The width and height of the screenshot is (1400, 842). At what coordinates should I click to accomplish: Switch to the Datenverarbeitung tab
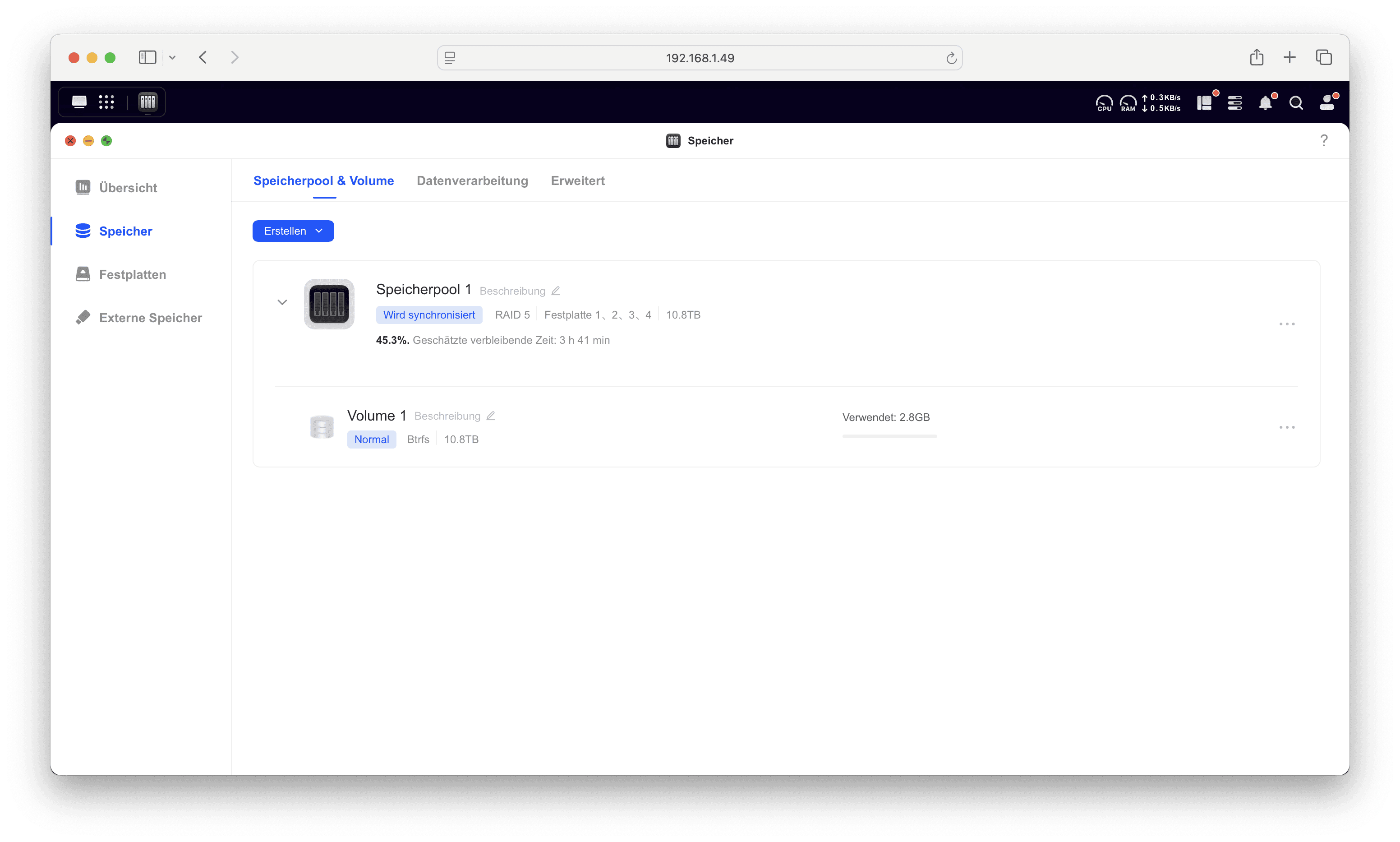pos(472,180)
